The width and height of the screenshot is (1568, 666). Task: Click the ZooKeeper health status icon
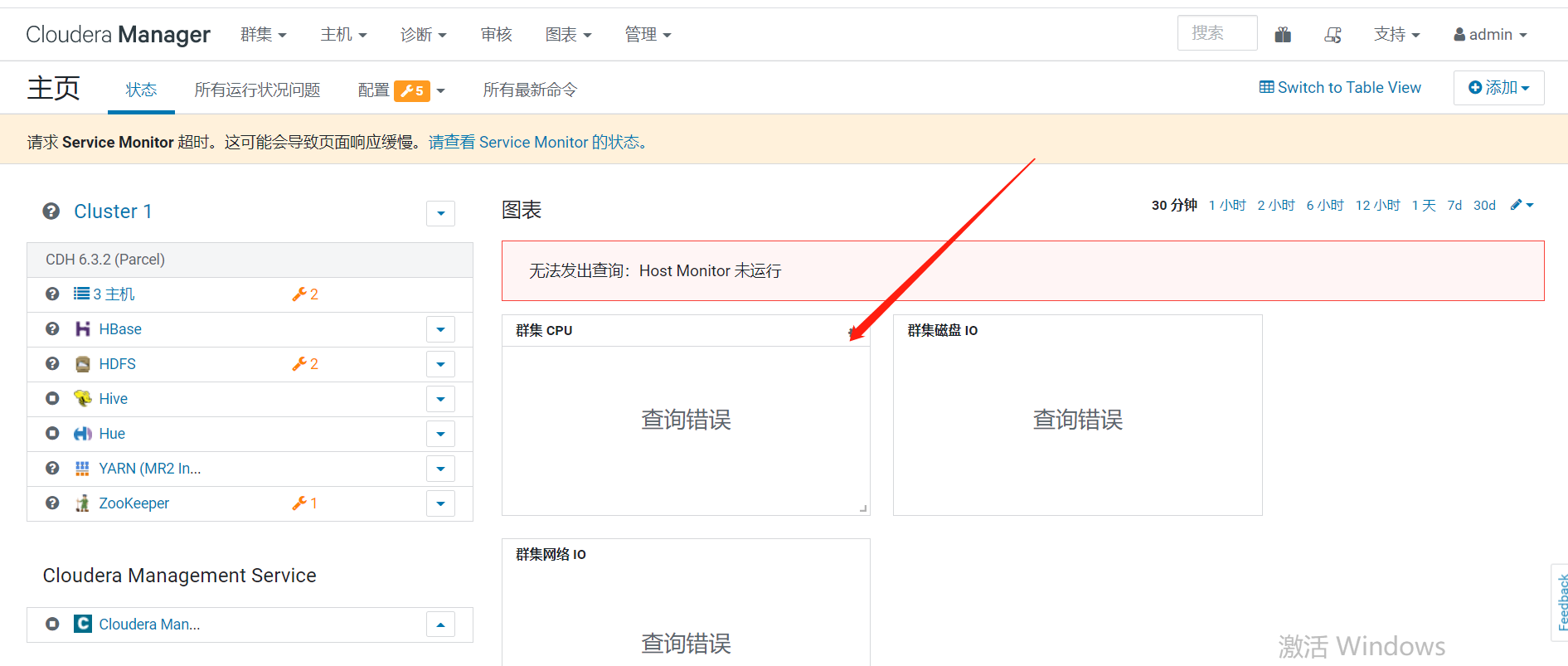(x=52, y=503)
